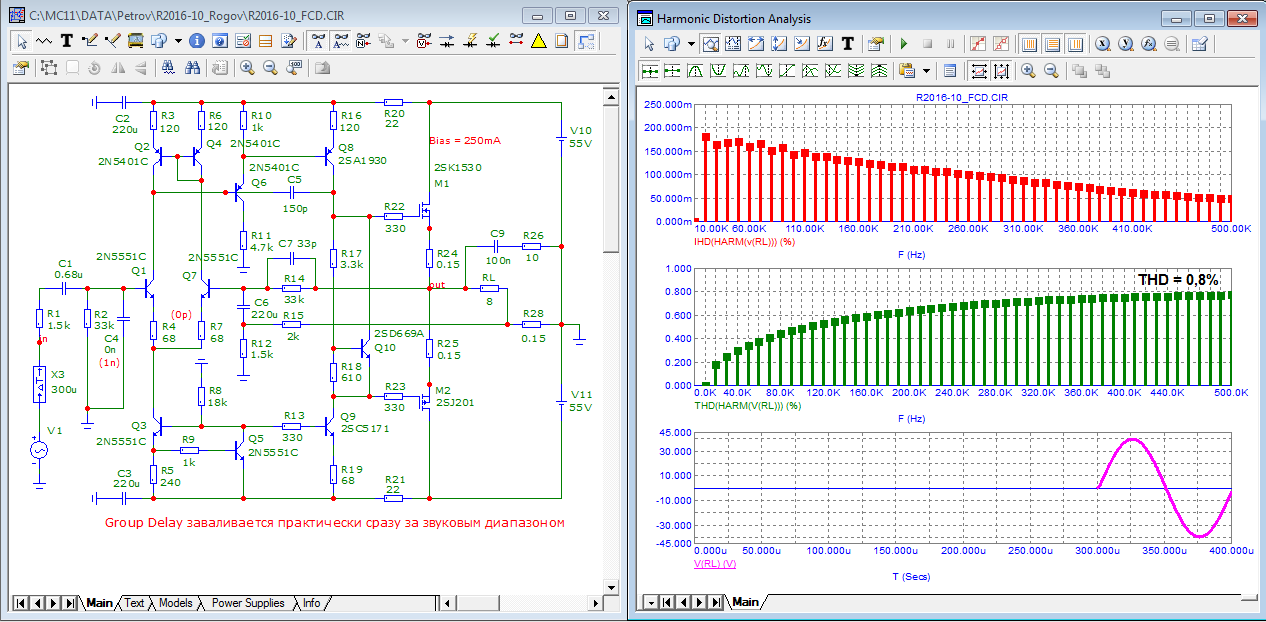Expand the dropdown arrow beside the schematic shapes icon
This screenshot has width=1266, height=622.
[178, 41]
